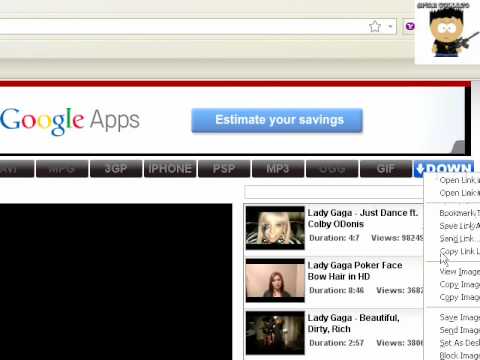Click the search field above the video list
Screen dimensions: 480x360
(x=334, y=192)
